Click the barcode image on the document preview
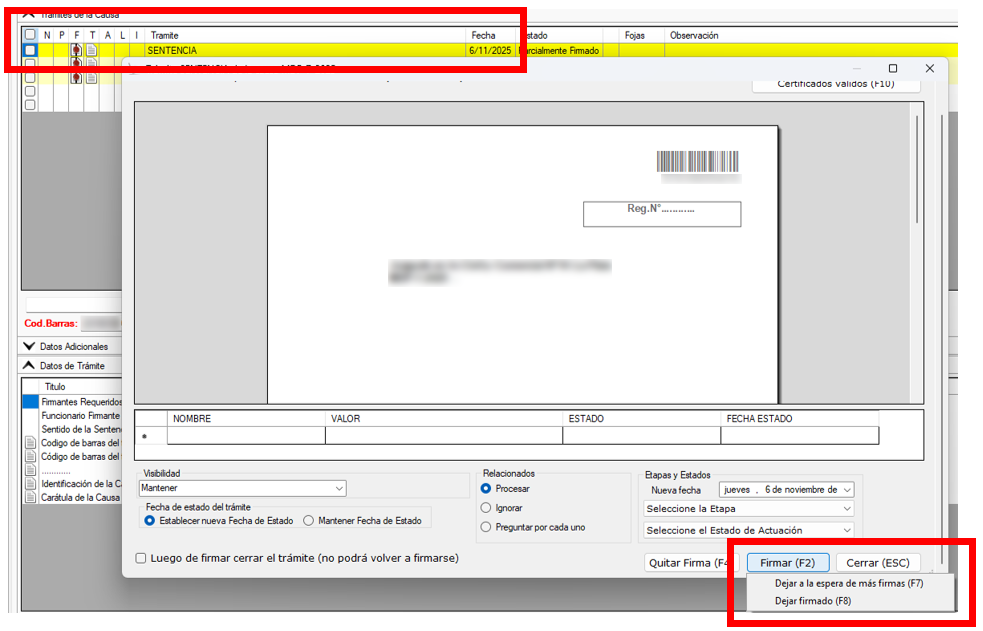The image size is (983, 631). click(x=697, y=162)
